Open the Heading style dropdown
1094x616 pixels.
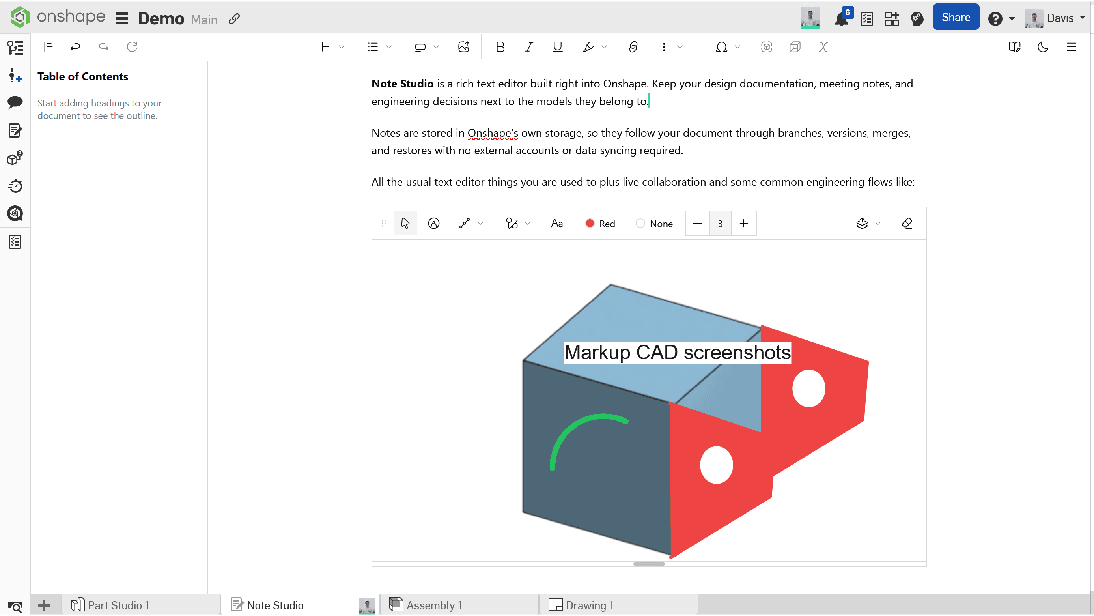pos(332,47)
